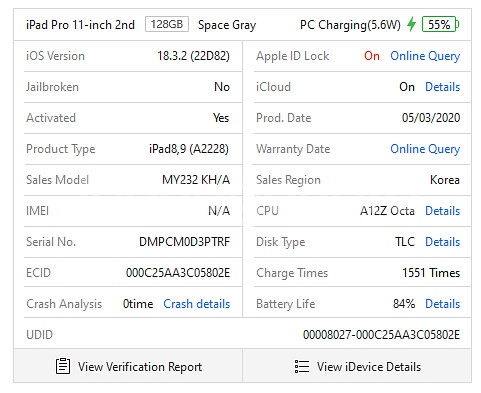
Task: Click the Prod. Date label
Action: click(x=283, y=118)
